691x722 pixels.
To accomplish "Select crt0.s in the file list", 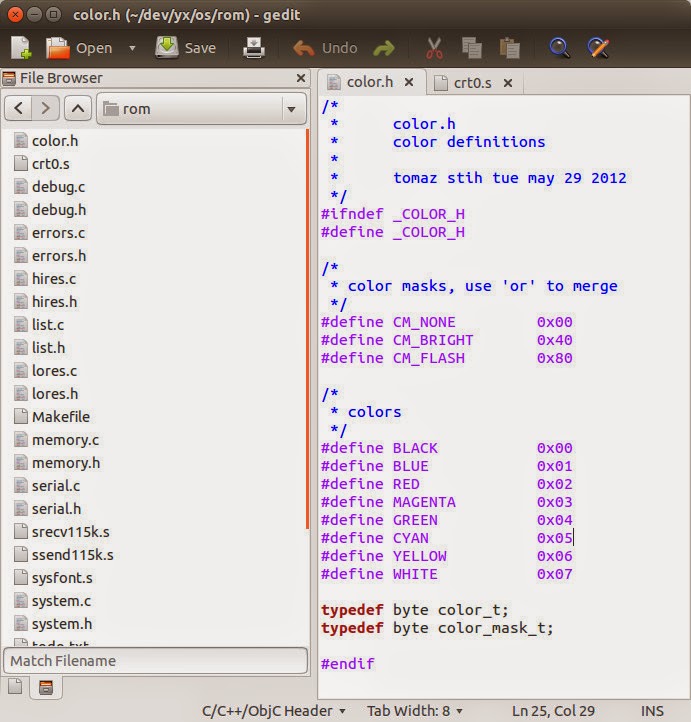I will (x=42, y=163).
